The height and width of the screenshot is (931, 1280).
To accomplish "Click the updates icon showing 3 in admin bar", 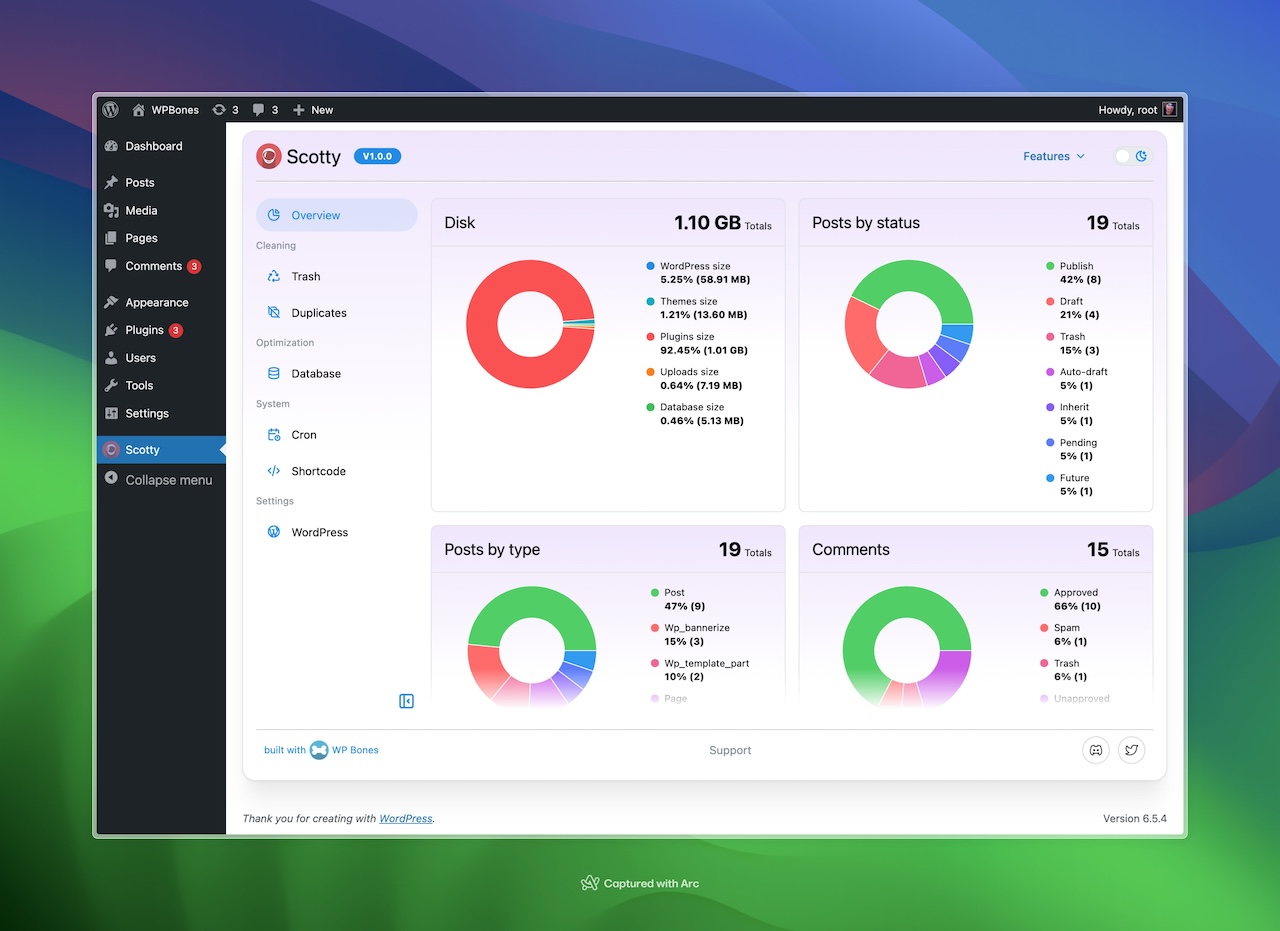I will point(219,110).
